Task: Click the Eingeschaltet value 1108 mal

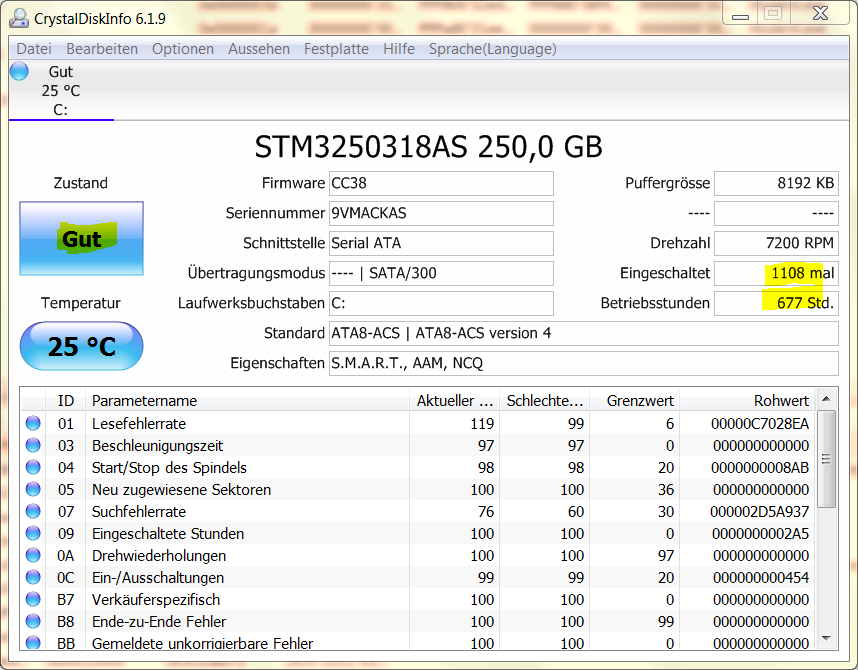Action: (x=776, y=274)
